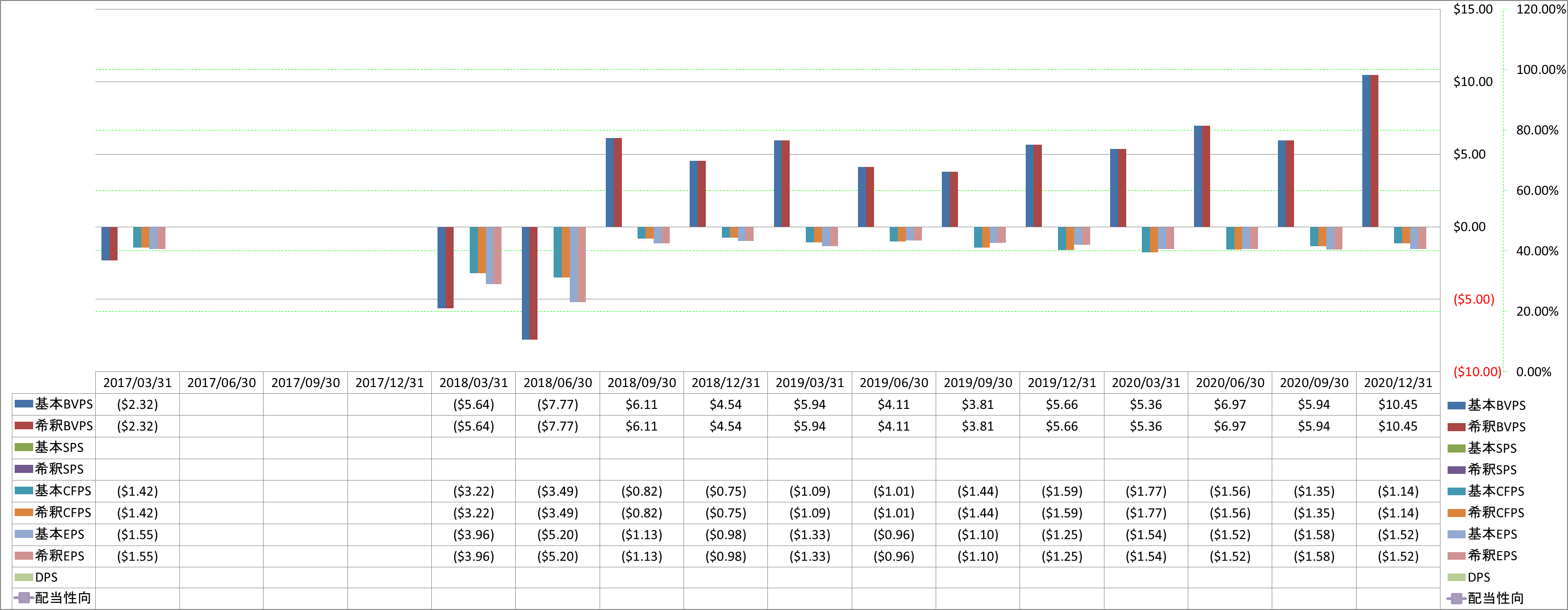Click 希釈BVPS value $6.97 for 2020/06/30
The image size is (1568, 610).
[1230, 426]
